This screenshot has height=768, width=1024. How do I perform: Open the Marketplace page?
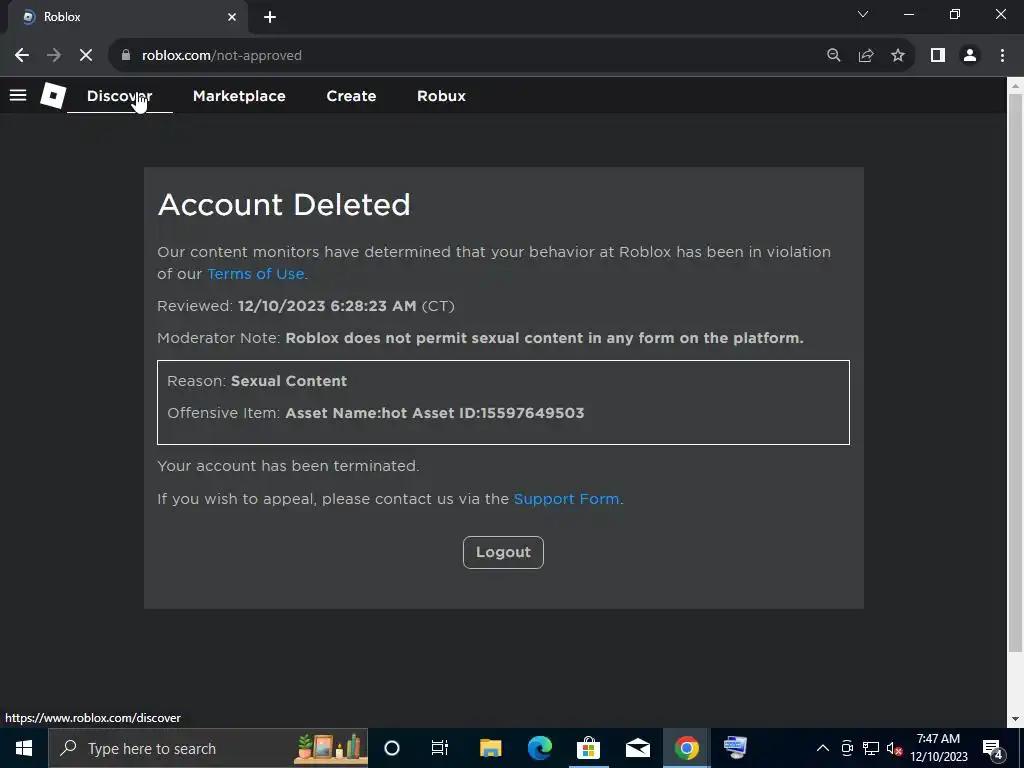point(239,96)
